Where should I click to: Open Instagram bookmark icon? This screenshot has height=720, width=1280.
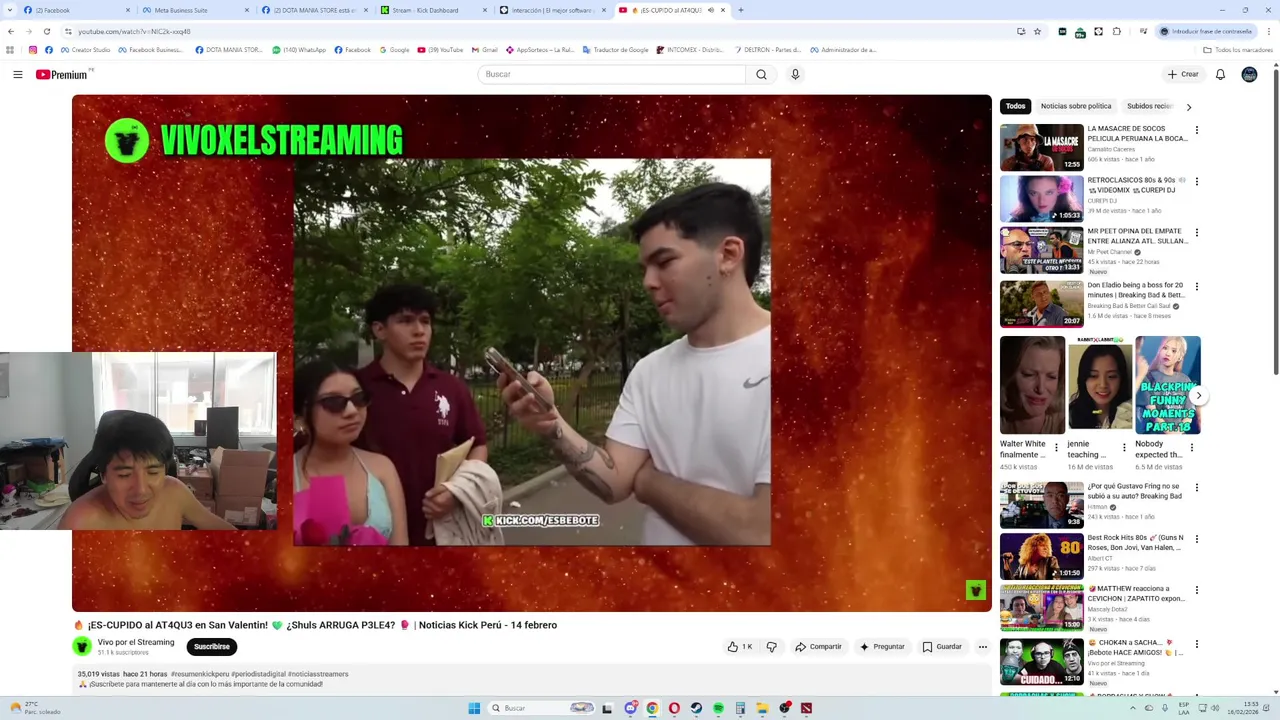click(x=33, y=50)
